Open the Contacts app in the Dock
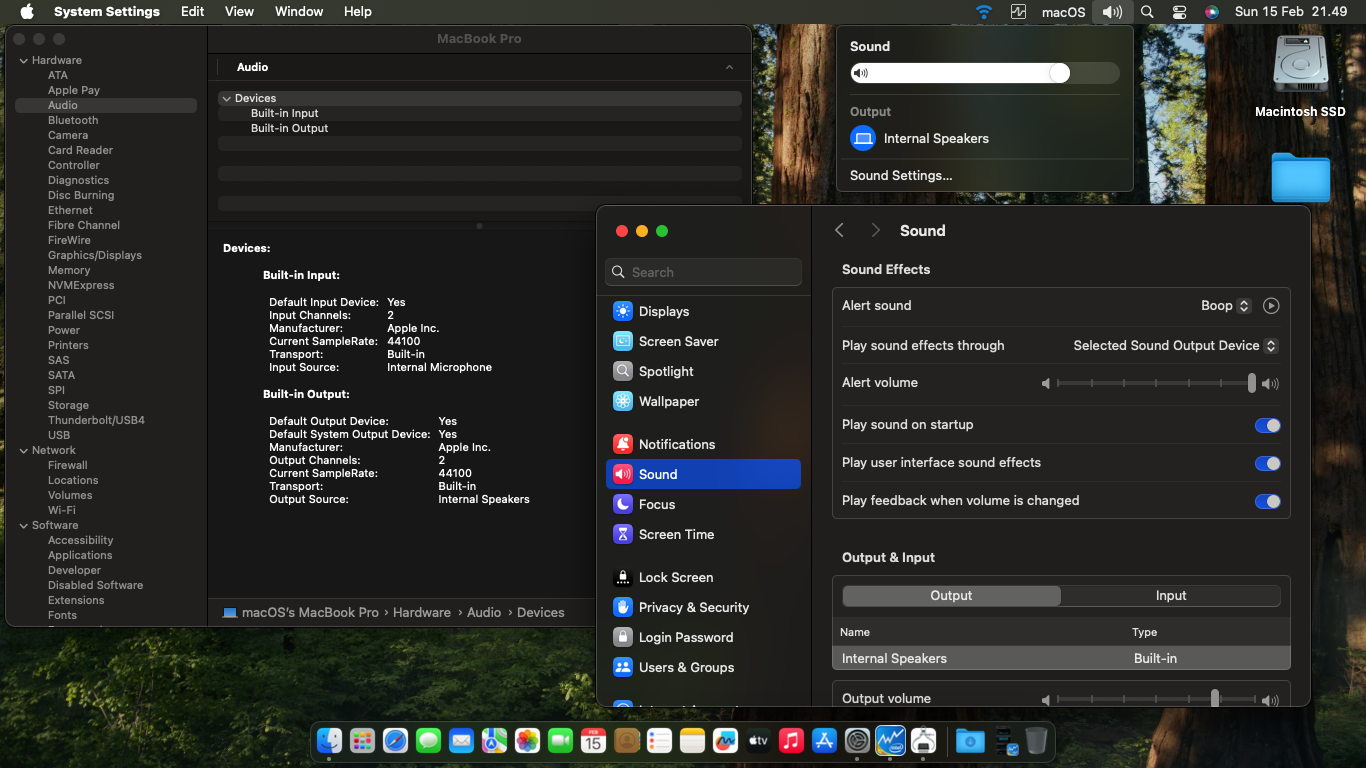The width and height of the screenshot is (1366, 768). click(x=626, y=741)
